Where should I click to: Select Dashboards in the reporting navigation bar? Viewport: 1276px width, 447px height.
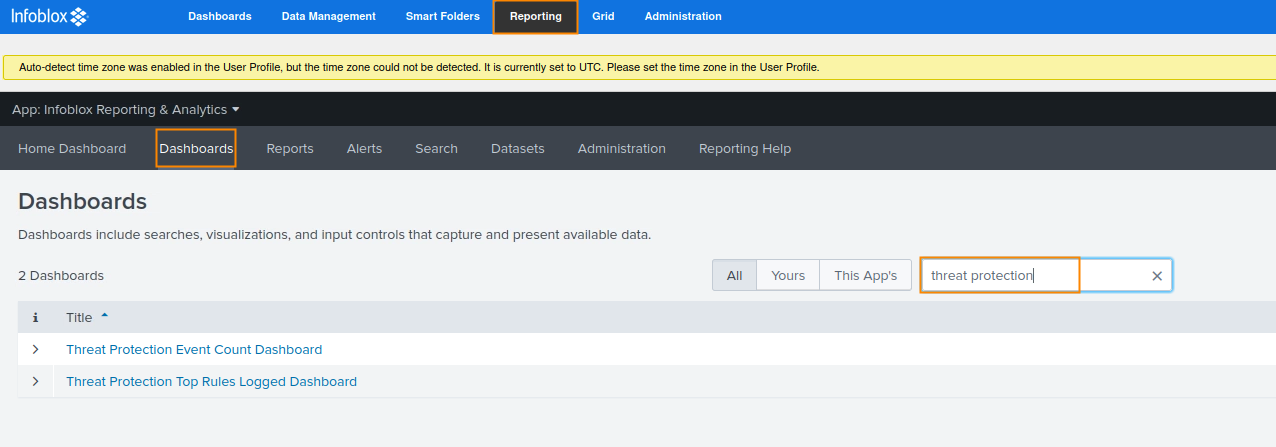196,148
